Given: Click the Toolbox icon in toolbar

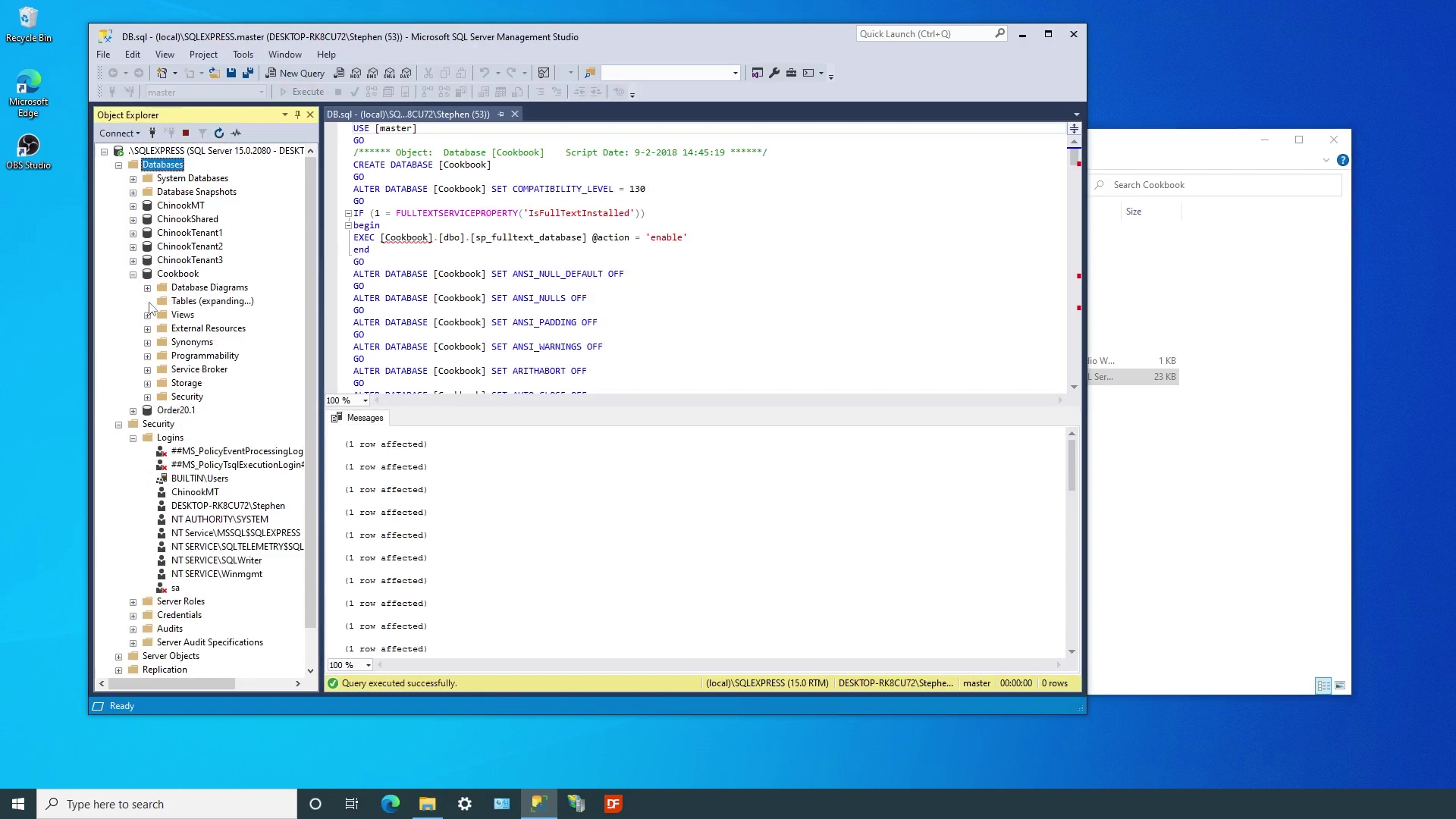Looking at the screenshot, I should point(791,73).
